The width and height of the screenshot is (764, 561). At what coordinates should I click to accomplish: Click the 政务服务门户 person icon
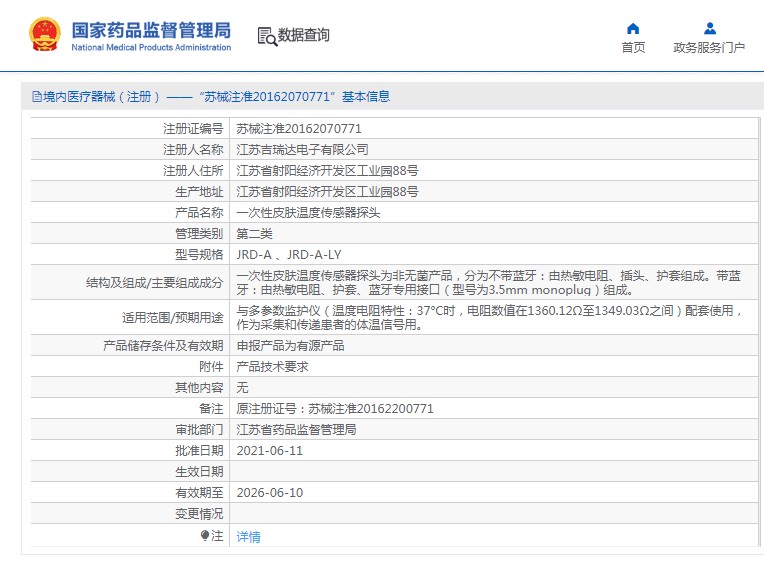point(710,29)
